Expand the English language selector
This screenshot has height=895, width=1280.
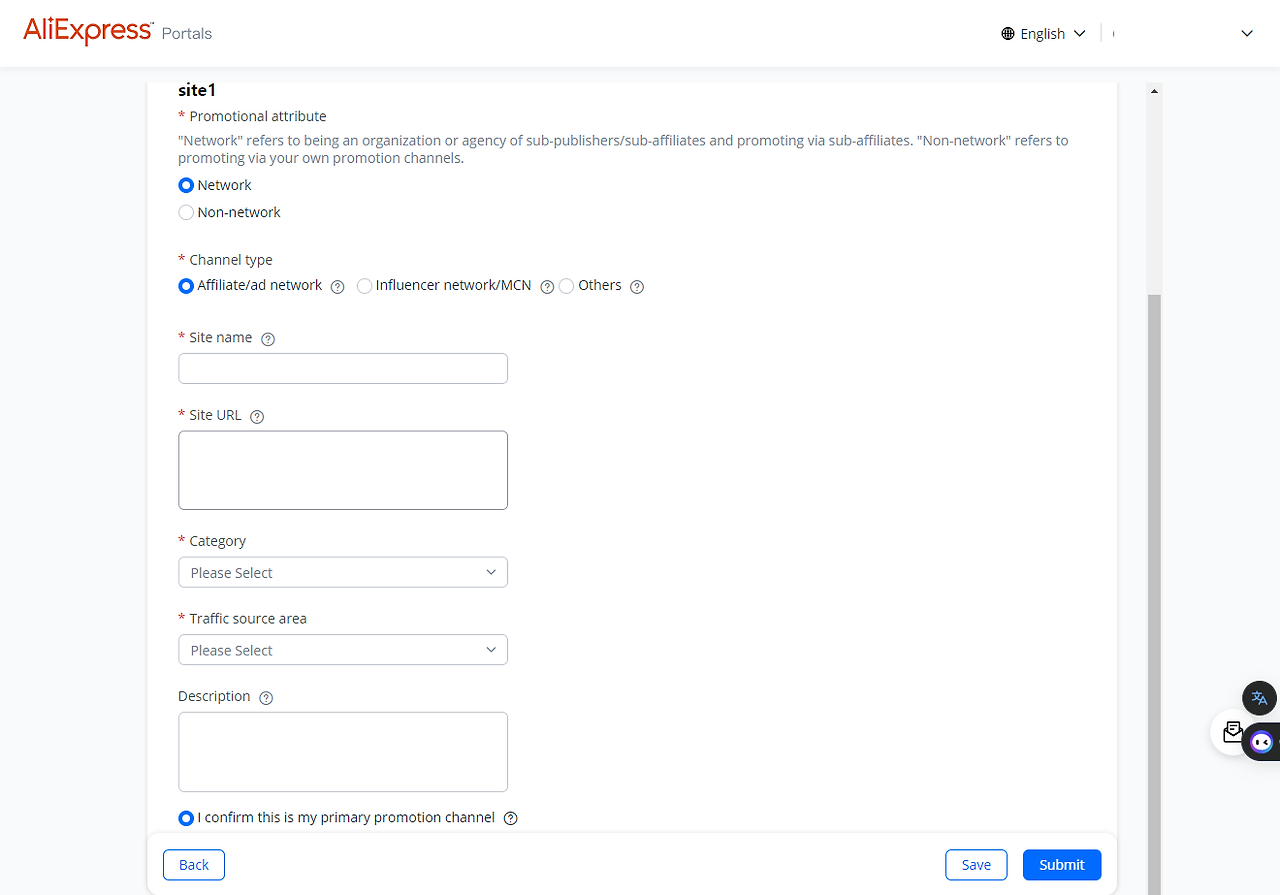click(x=1043, y=34)
